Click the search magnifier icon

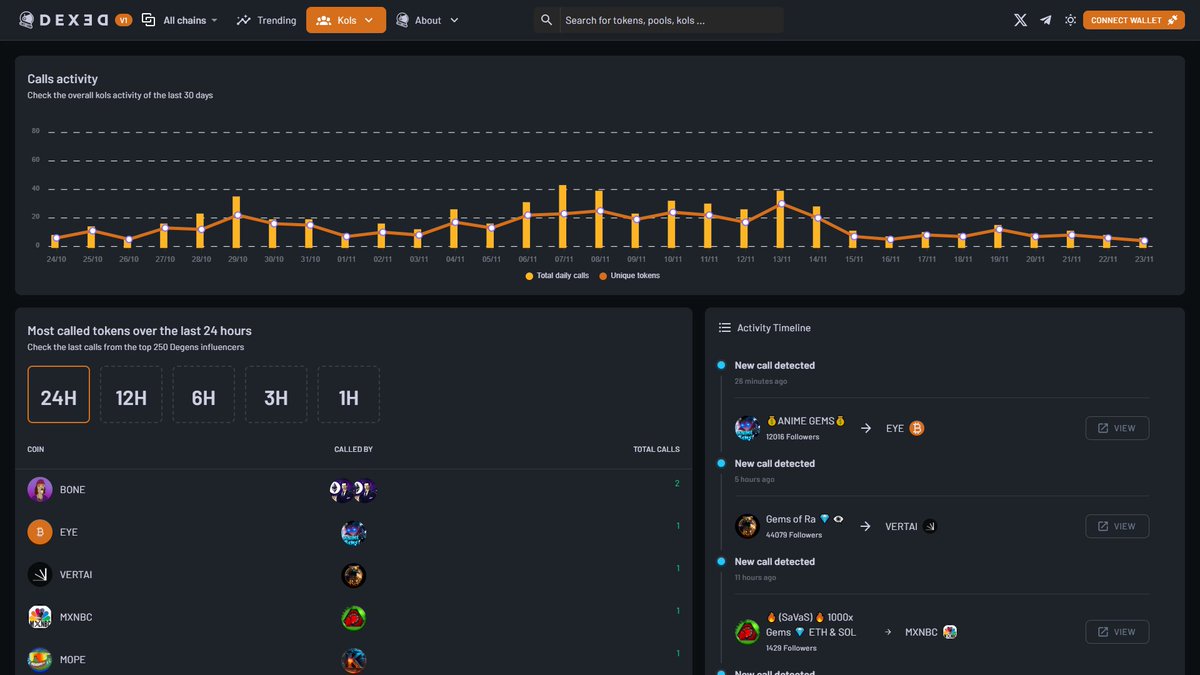[x=546, y=20]
